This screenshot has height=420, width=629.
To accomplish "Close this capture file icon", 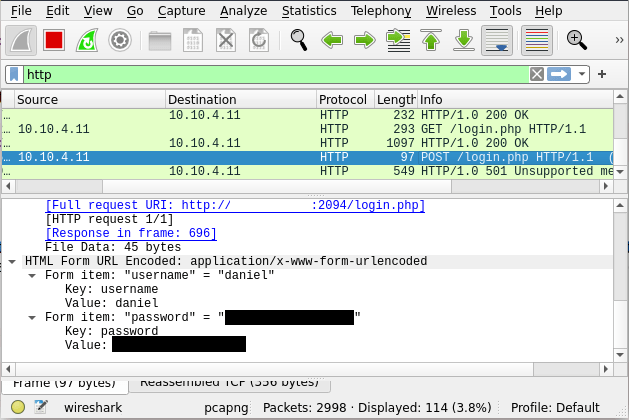I will (x=226, y=40).
